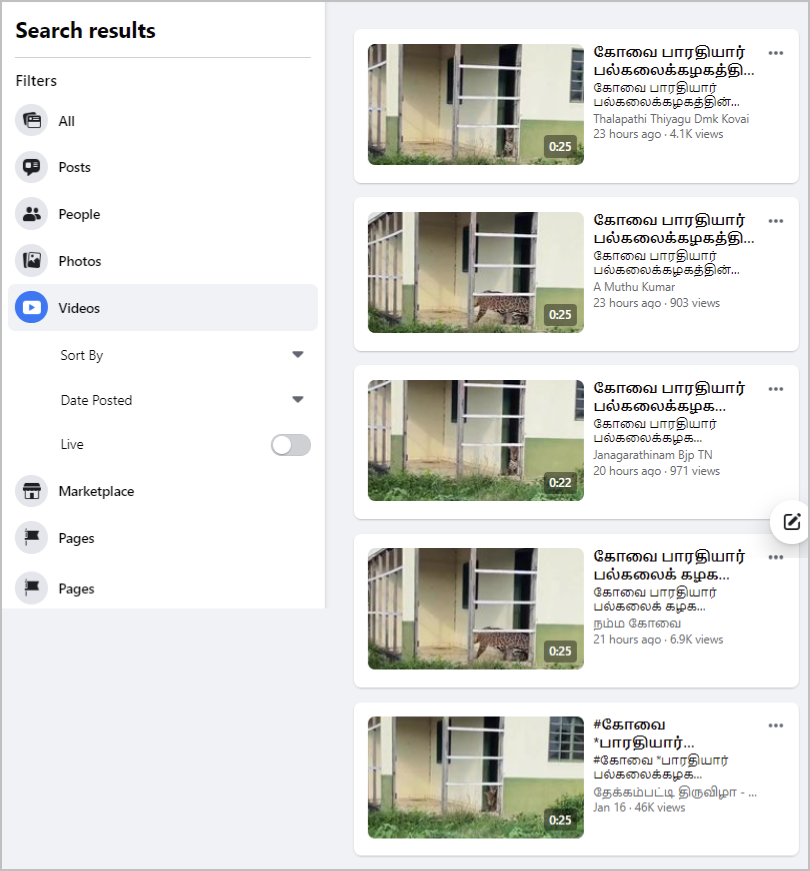Play the Jan 16 video with 46K views
Screen dimensions: 810x871
click(x=476, y=777)
